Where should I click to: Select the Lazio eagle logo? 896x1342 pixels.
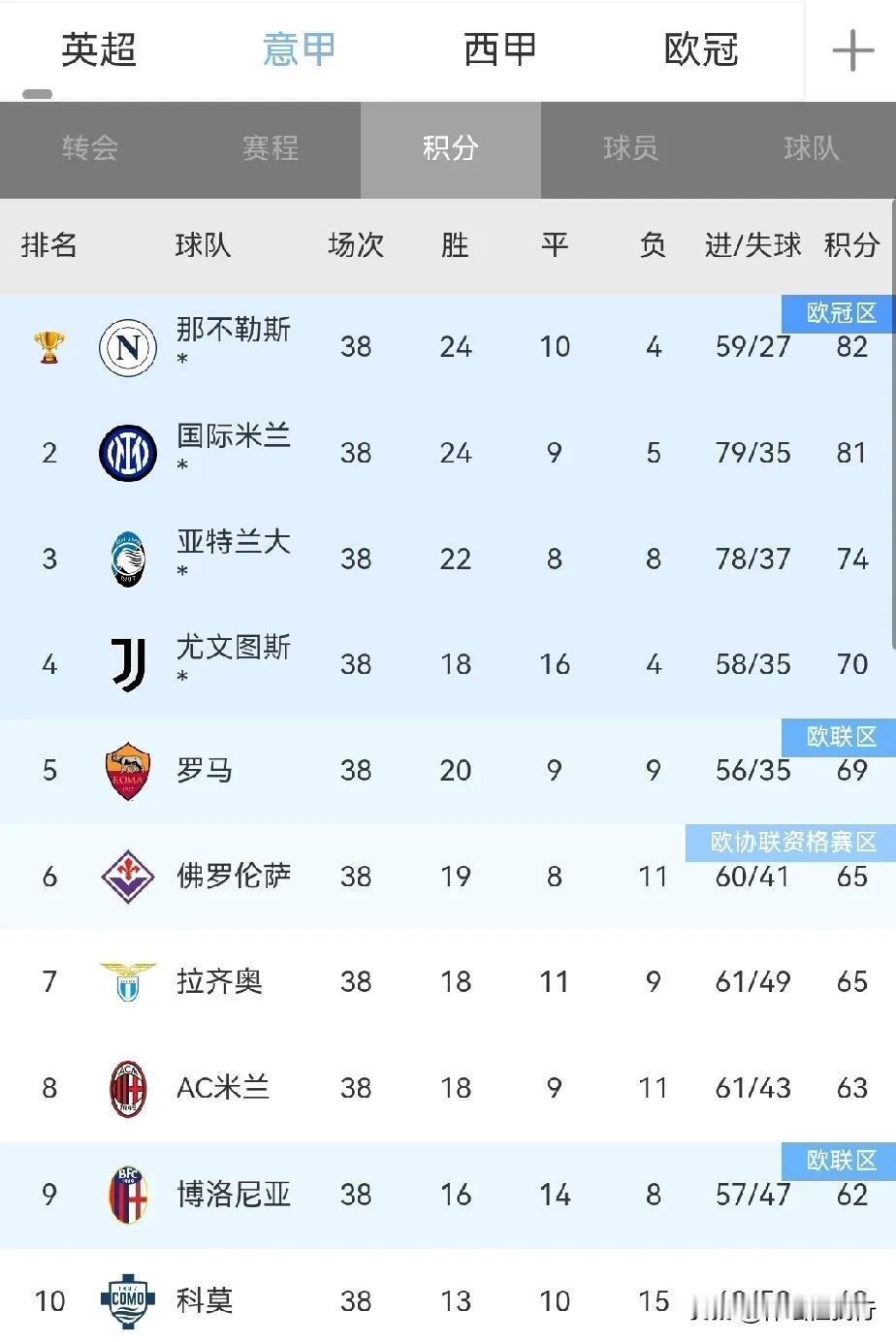[x=128, y=982]
